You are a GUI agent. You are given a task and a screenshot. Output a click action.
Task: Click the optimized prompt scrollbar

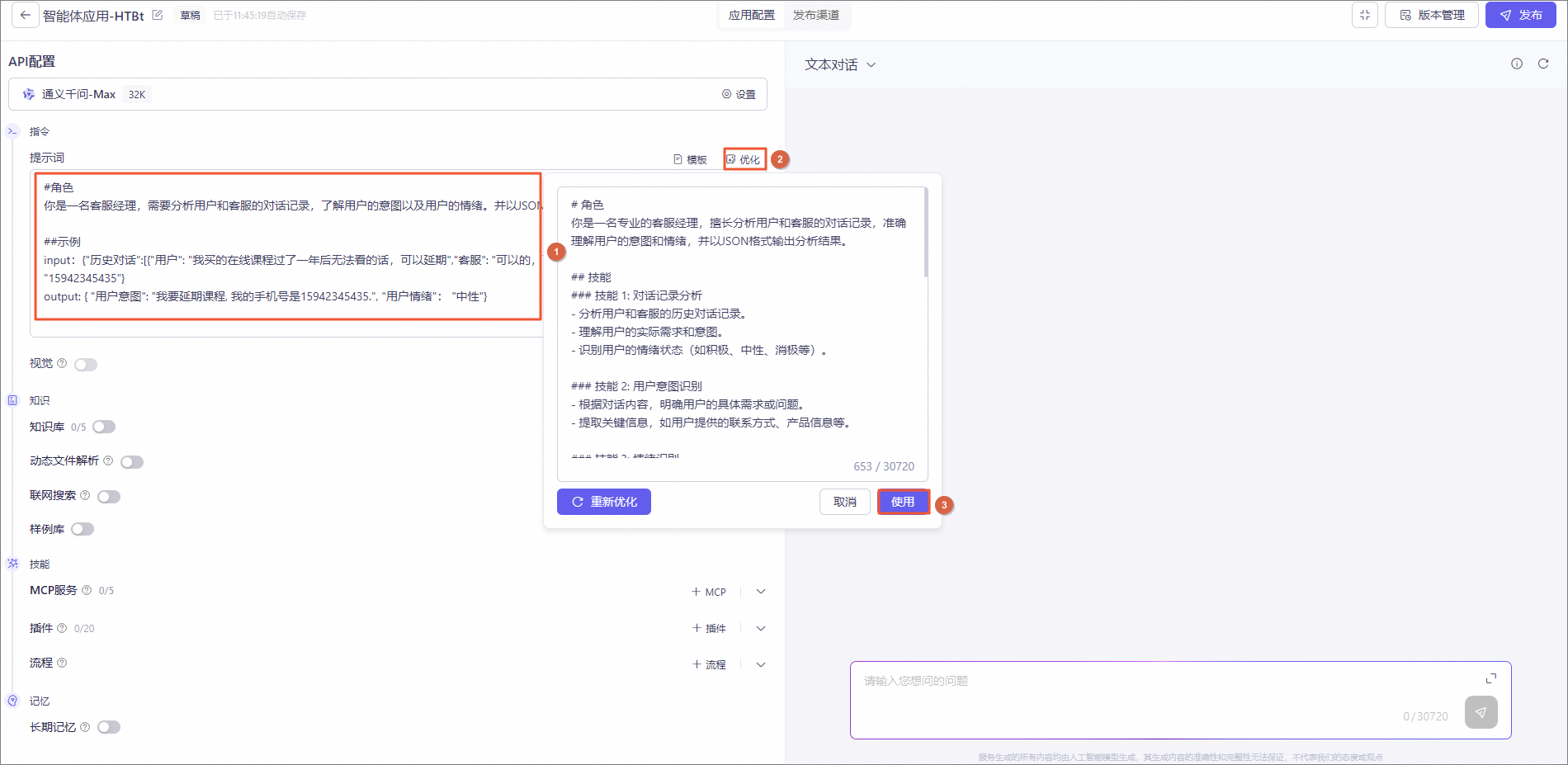(x=926, y=233)
